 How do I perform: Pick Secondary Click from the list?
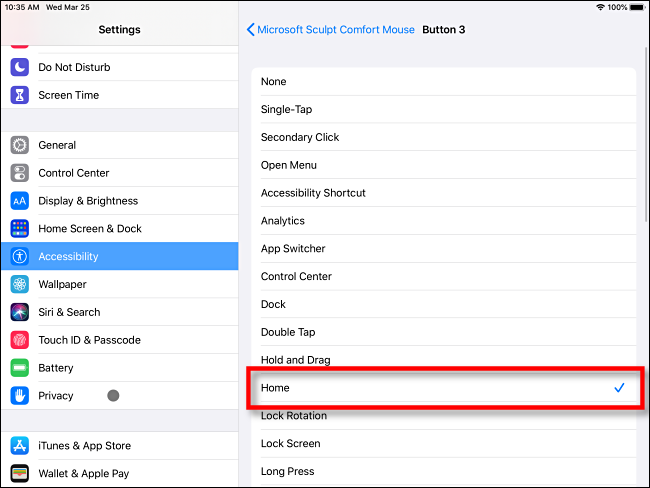coord(441,137)
